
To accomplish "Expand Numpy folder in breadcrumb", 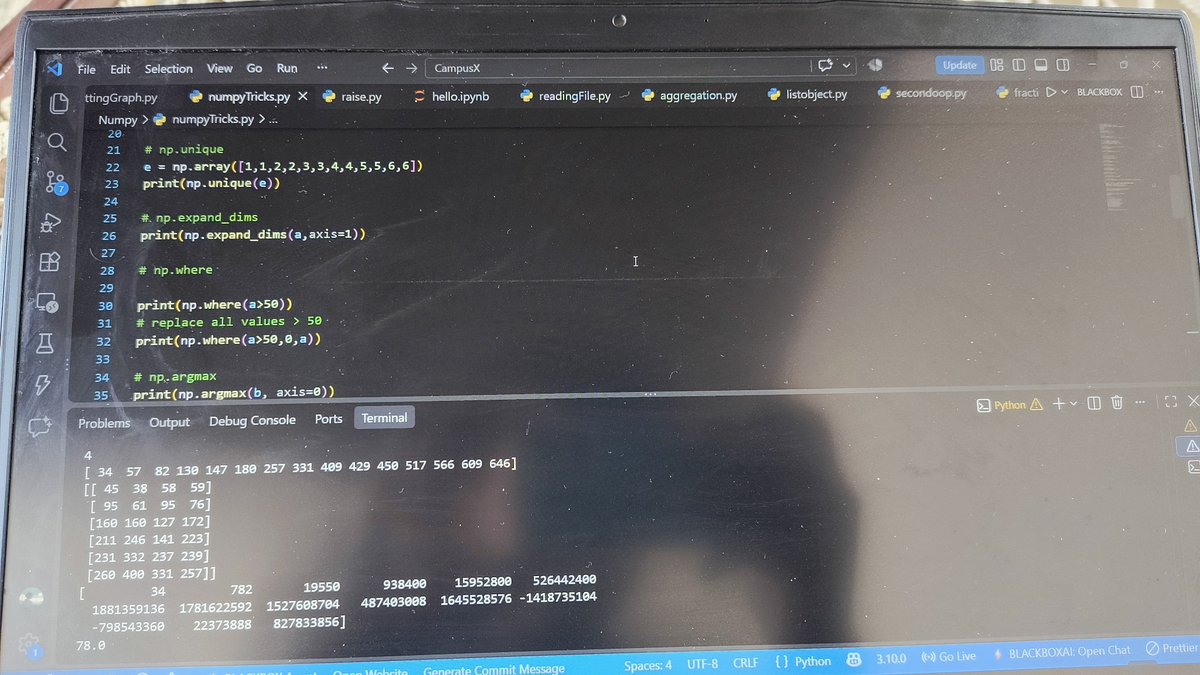I will coord(117,120).
